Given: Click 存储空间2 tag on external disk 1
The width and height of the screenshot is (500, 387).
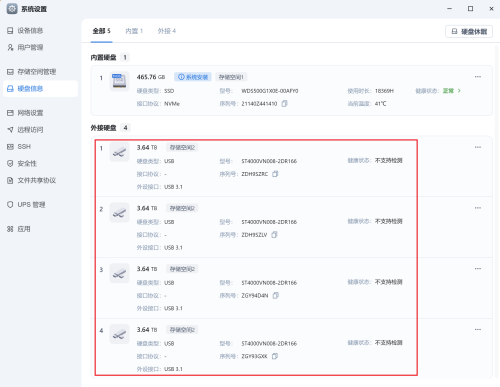Looking at the screenshot, I should (182, 147).
